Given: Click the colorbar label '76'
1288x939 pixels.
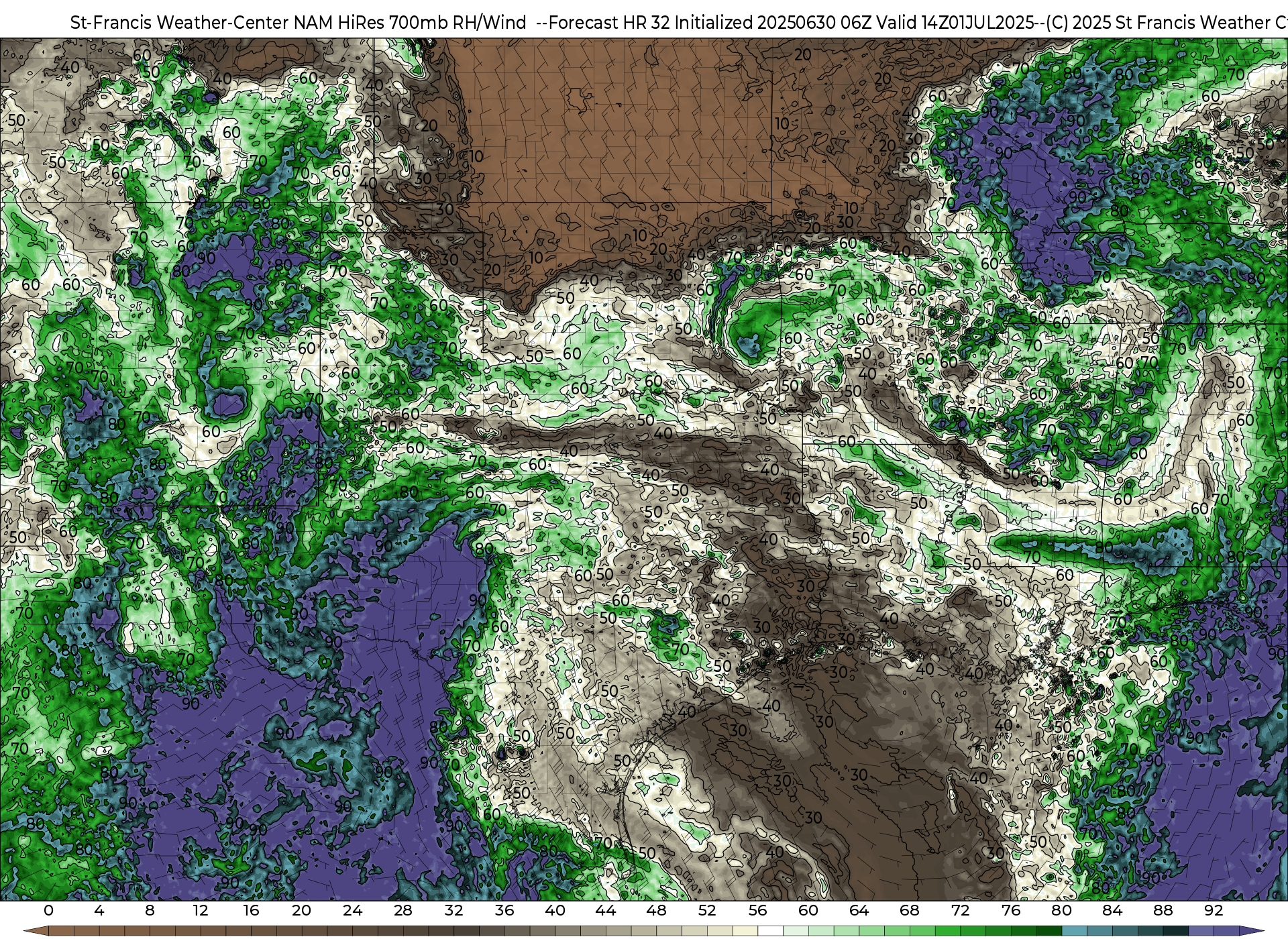Looking at the screenshot, I should click(x=1011, y=910).
